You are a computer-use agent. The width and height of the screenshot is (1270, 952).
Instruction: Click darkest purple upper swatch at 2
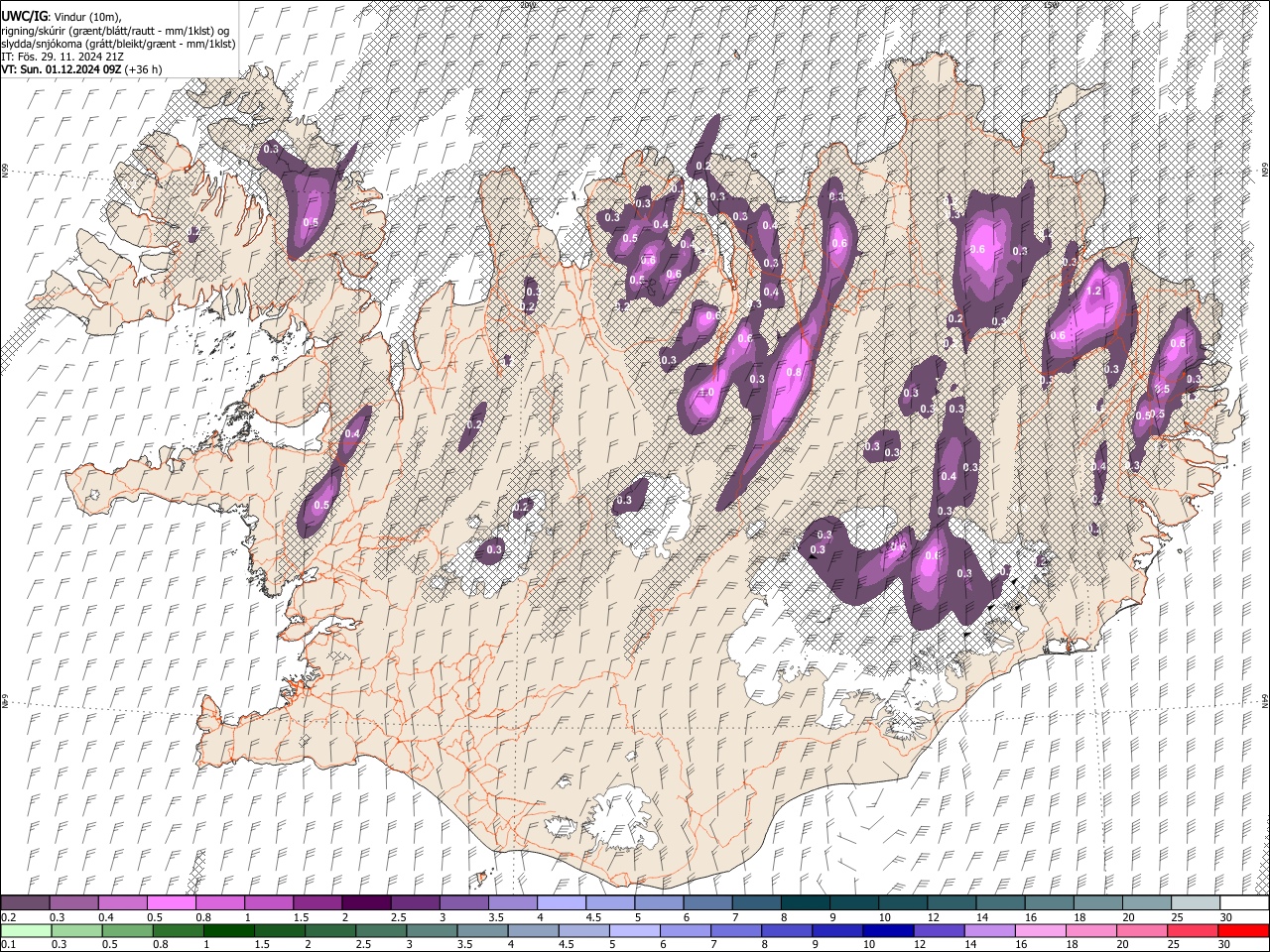click(x=366, y=903)
